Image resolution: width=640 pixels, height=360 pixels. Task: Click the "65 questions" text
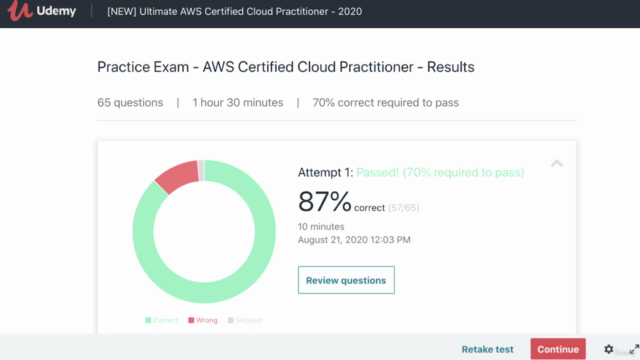tap(130, 102)
